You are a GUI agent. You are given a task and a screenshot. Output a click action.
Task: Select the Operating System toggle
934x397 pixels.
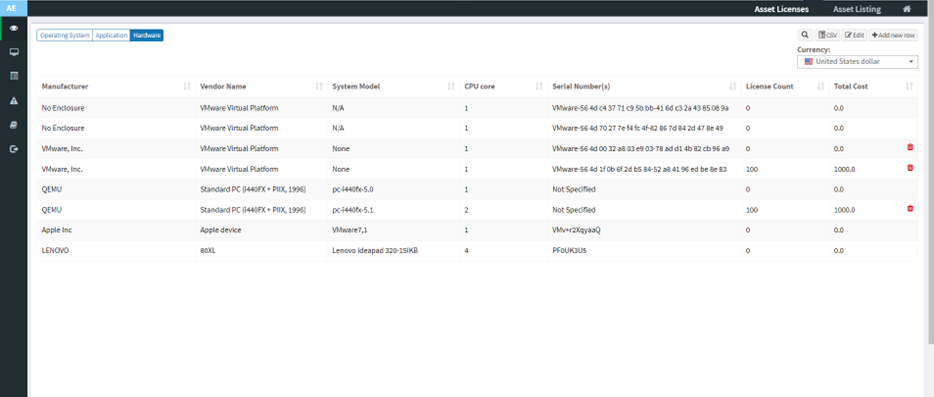64,35
